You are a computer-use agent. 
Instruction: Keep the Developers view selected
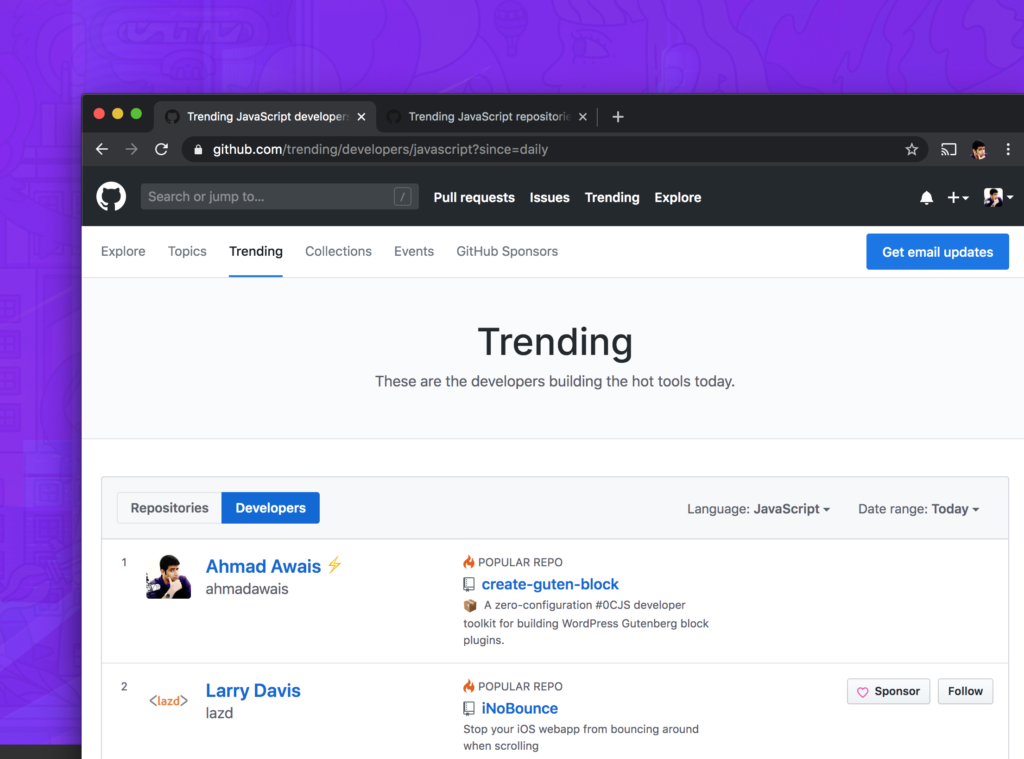click(270, 507)
